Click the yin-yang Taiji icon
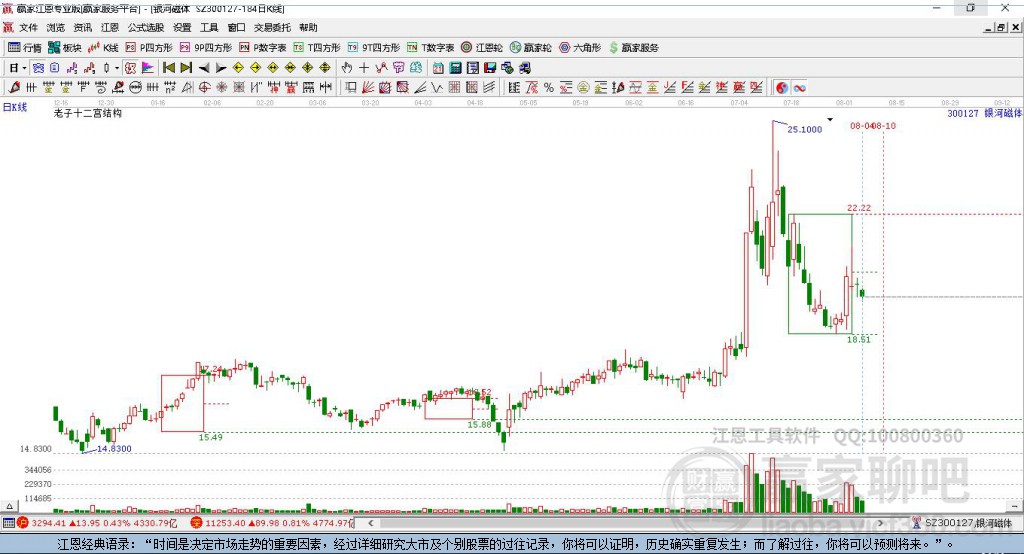Image resolution: width=1024 pixels, height=554 pixels. point(781,88)
